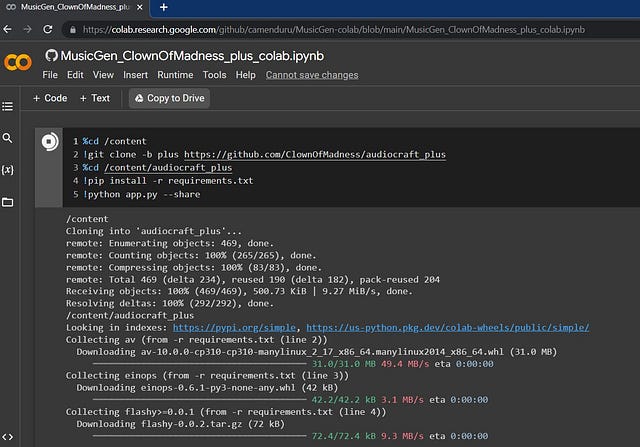Go back with the browser back arrow
The height and width of the screenshot is (447, 640).
[7, 29]
